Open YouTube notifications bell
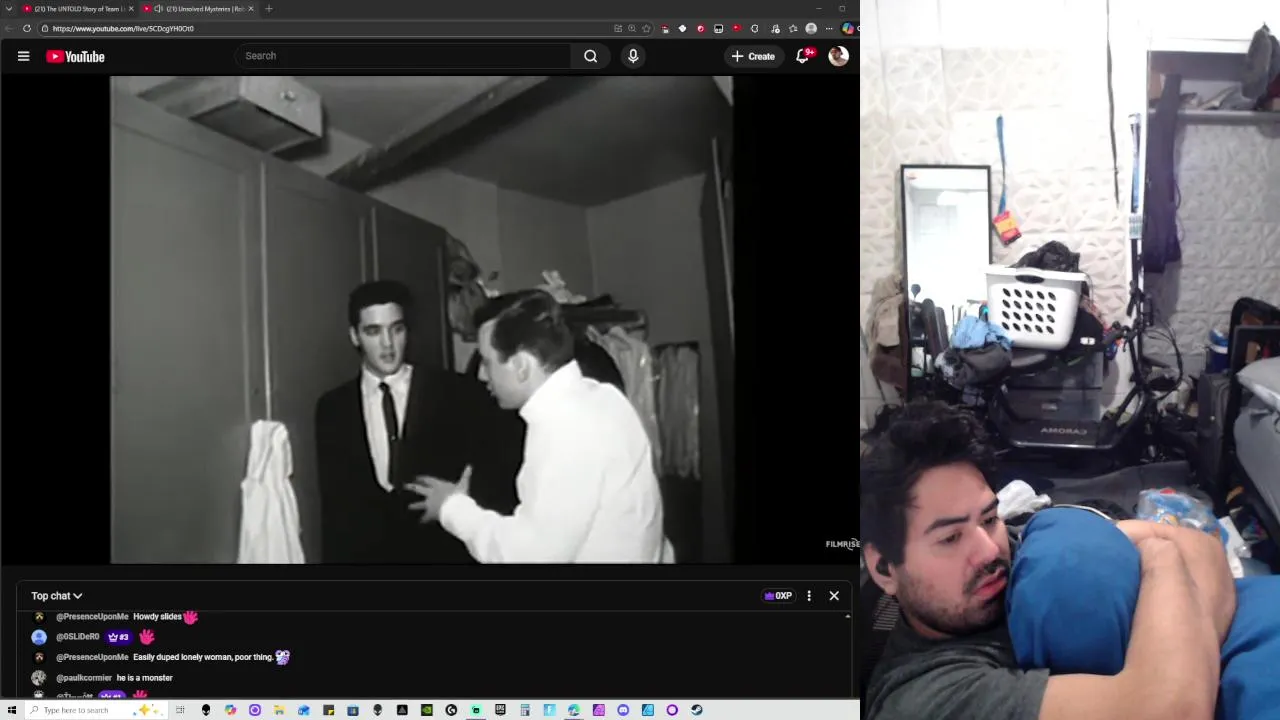1280x720 pixels. coord(802,56)
